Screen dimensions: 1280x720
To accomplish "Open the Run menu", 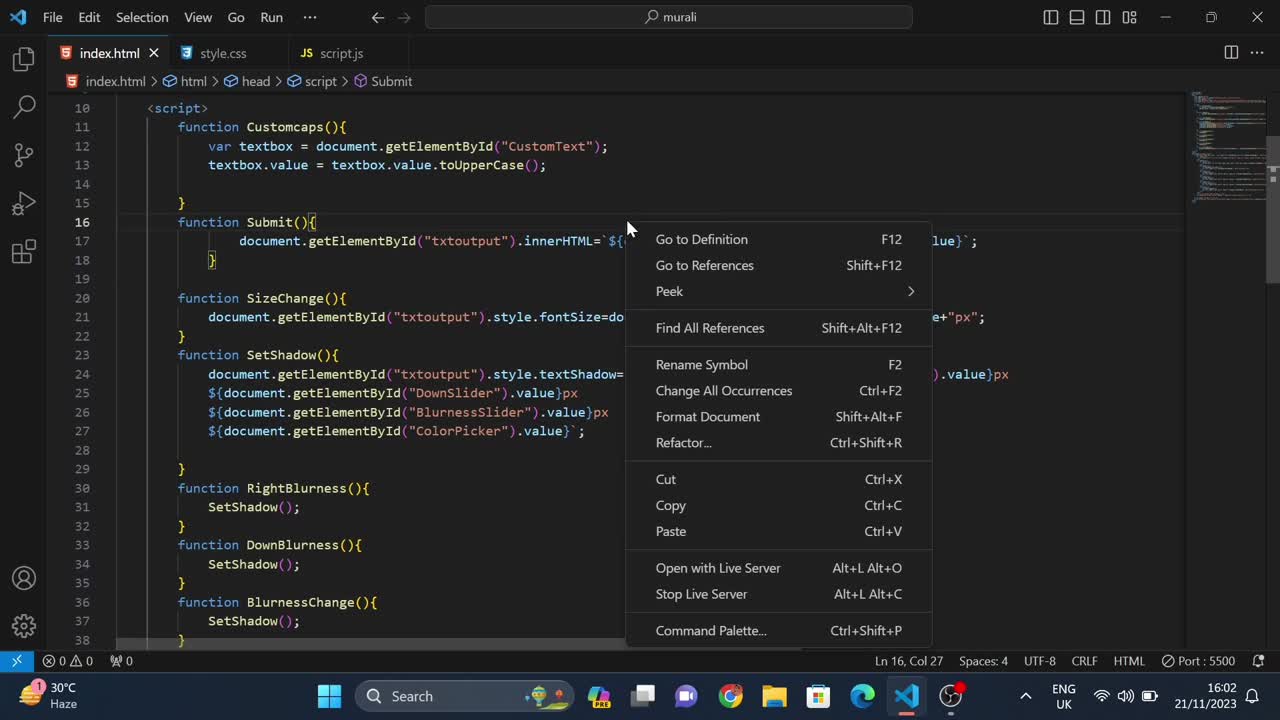I will pyautogui.click(x=271, y=17).
